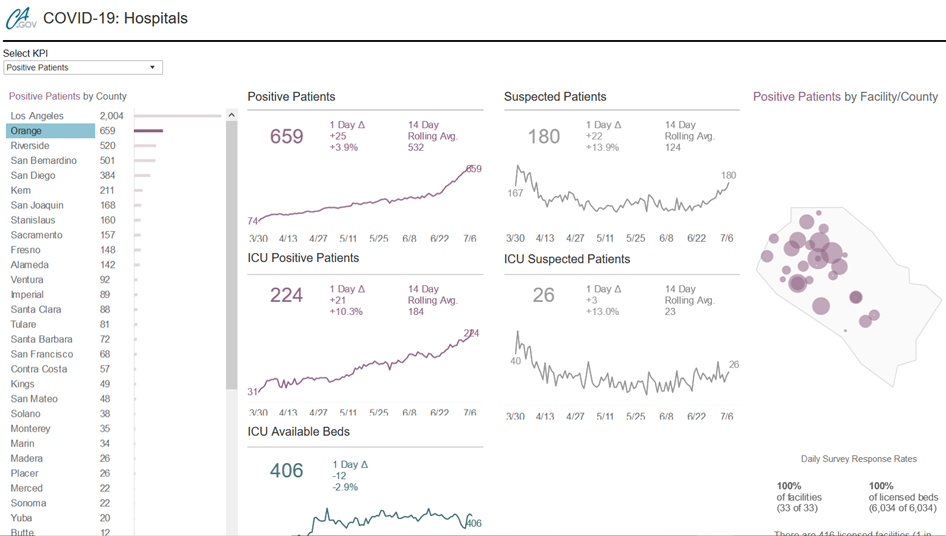Click the Los Angeles horizontal bar
Screen dimensions: 946x536
[178, 116]
